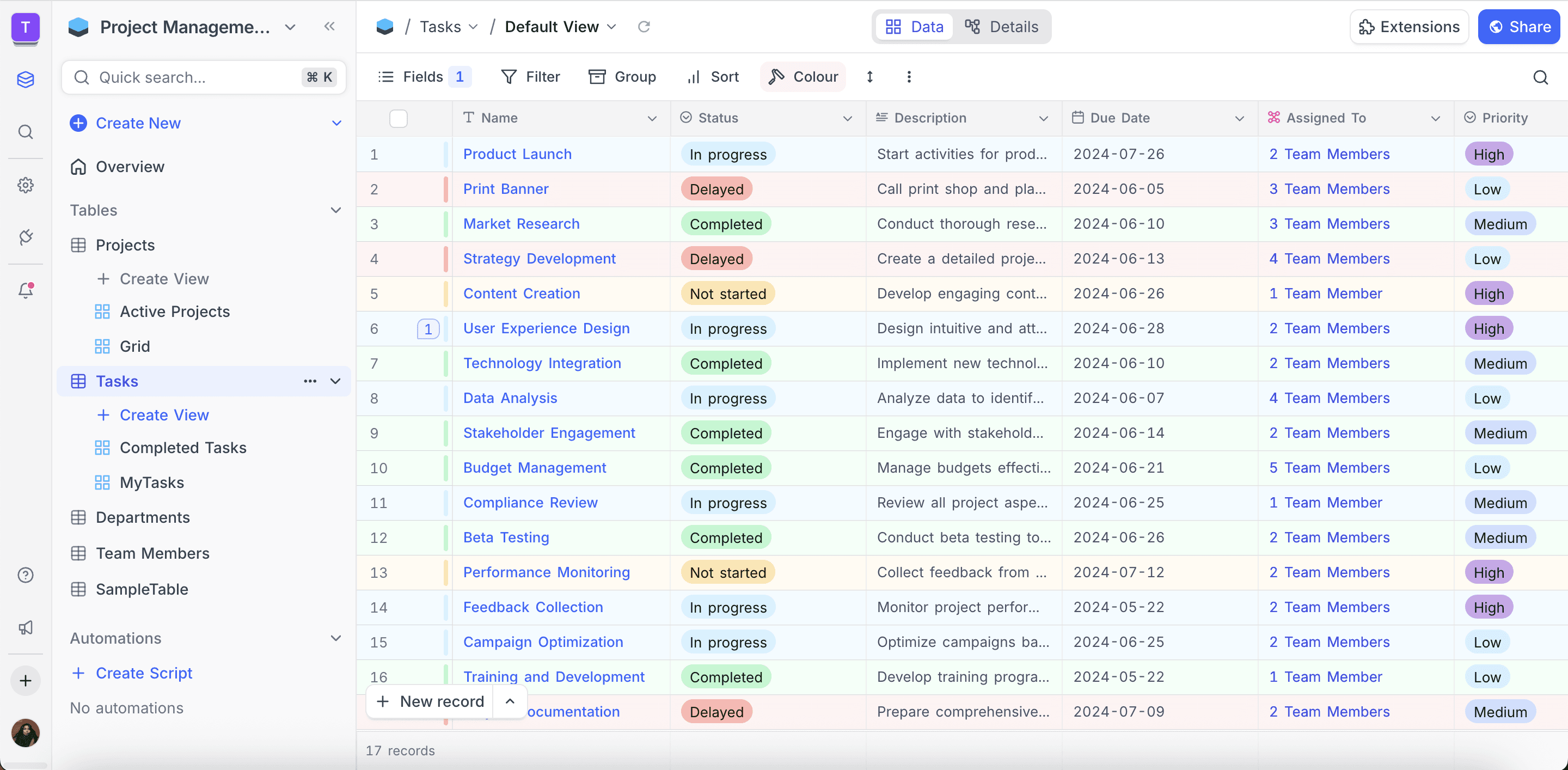Open the integrations plug icon
The image size is (1568, 770).
(25, 237)
